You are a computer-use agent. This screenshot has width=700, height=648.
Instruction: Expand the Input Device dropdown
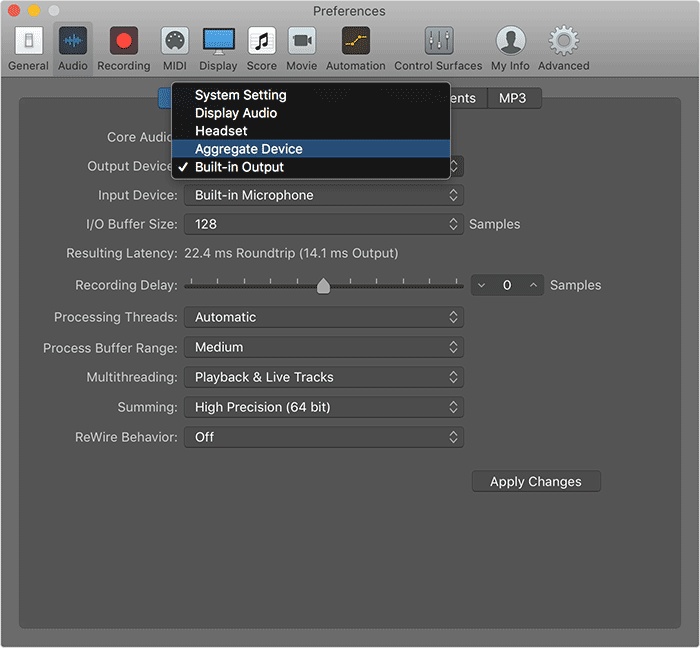tap(323, 195)
